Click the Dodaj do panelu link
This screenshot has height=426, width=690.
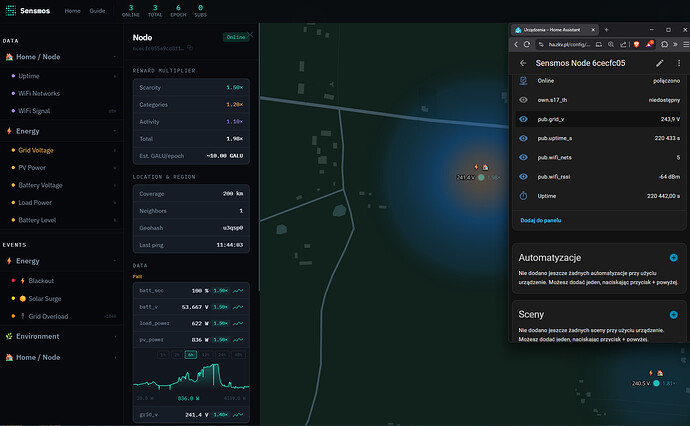point(540,220)
